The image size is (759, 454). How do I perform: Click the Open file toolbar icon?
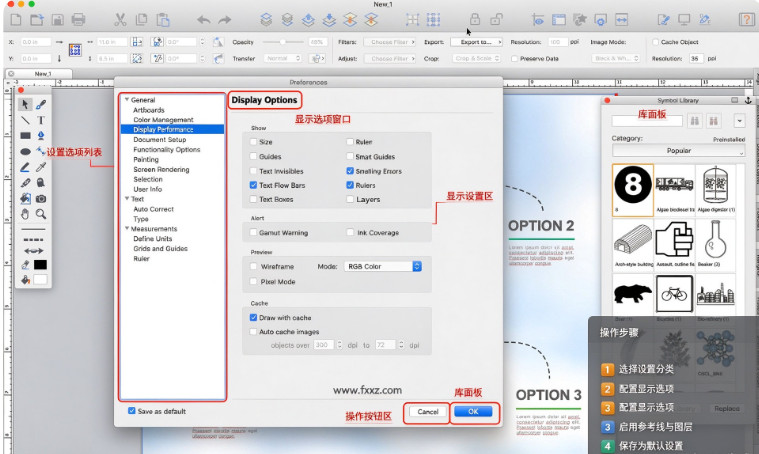(37, 19)
